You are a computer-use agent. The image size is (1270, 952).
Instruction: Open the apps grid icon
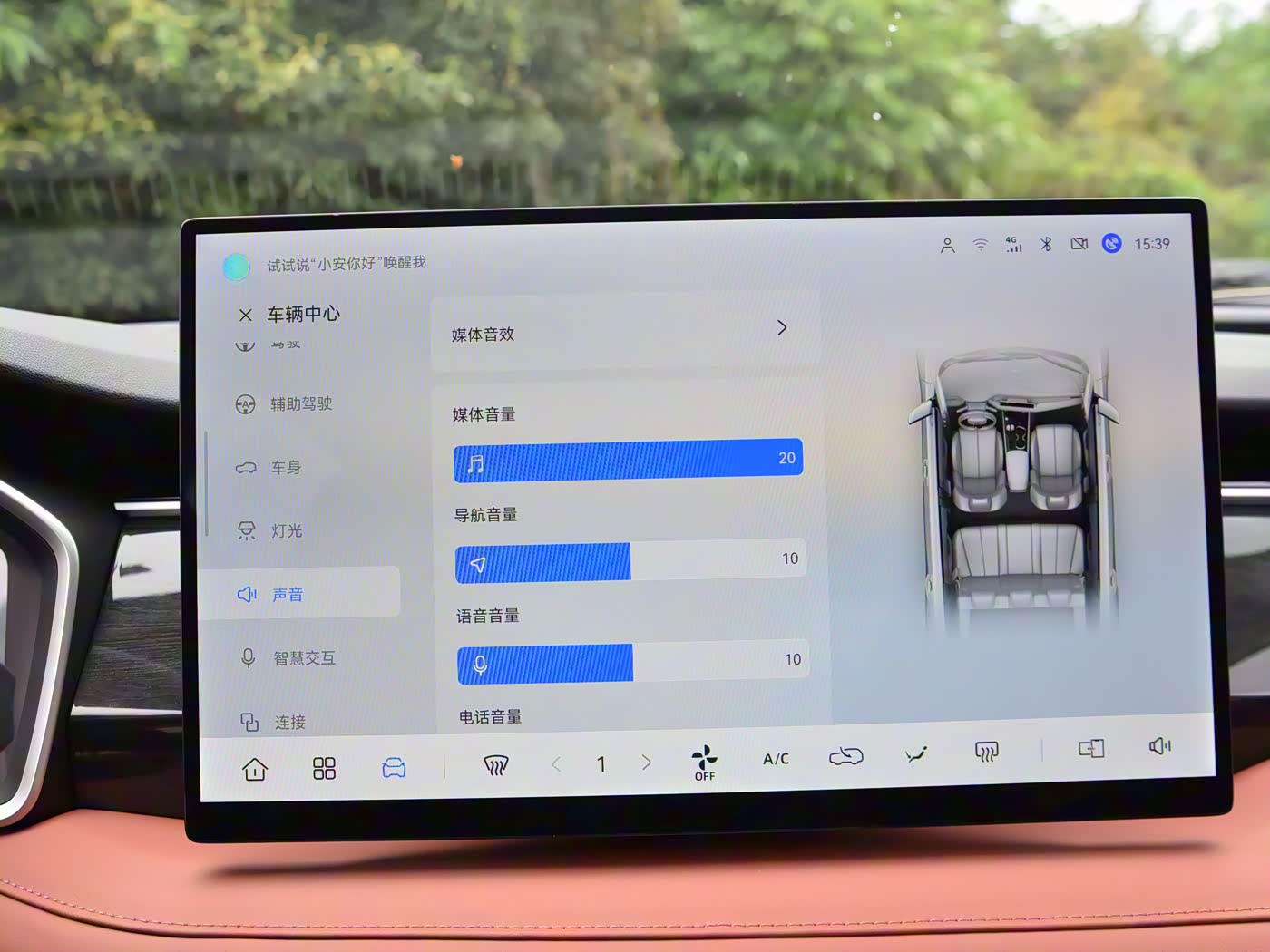pos(324,769)
